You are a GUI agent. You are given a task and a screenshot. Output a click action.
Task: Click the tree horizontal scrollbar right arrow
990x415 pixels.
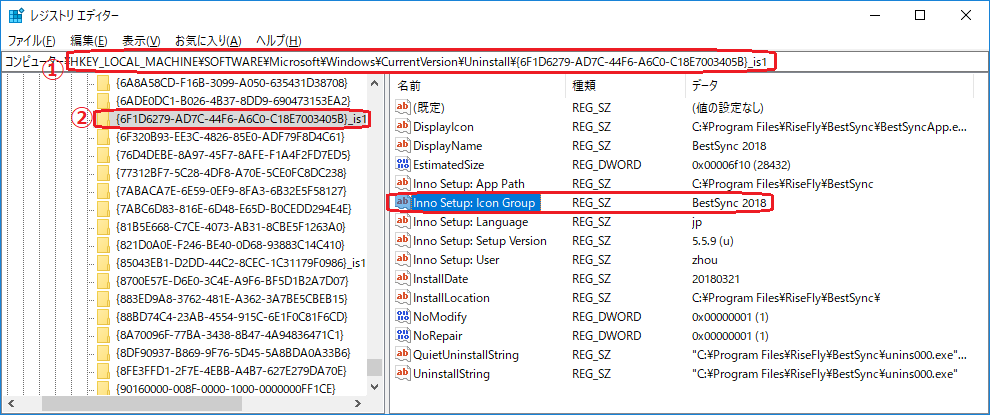pos(360,403)
